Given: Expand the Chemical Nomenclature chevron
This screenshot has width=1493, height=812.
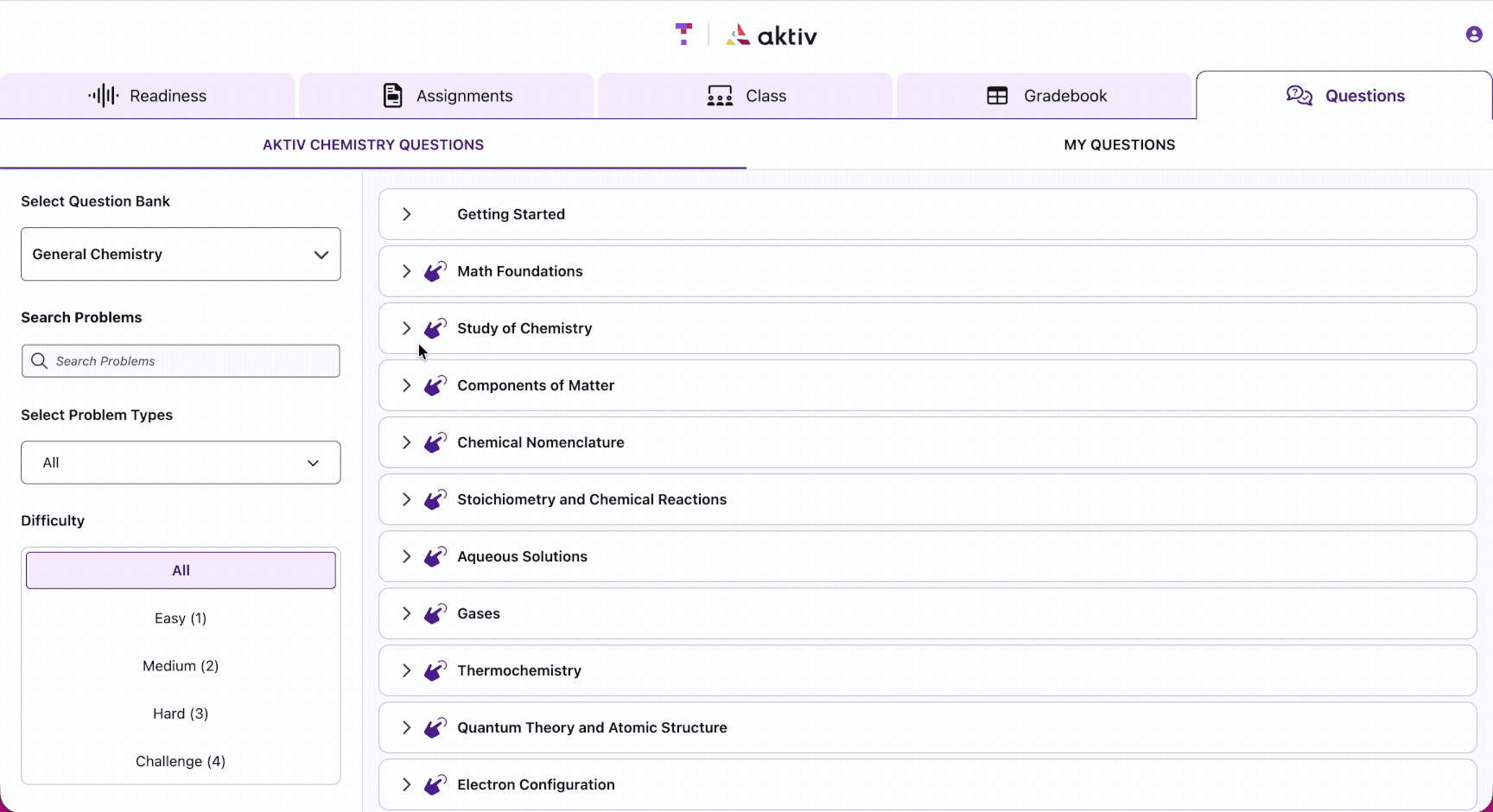Looking at the screenshot, I should pos(406,442).
